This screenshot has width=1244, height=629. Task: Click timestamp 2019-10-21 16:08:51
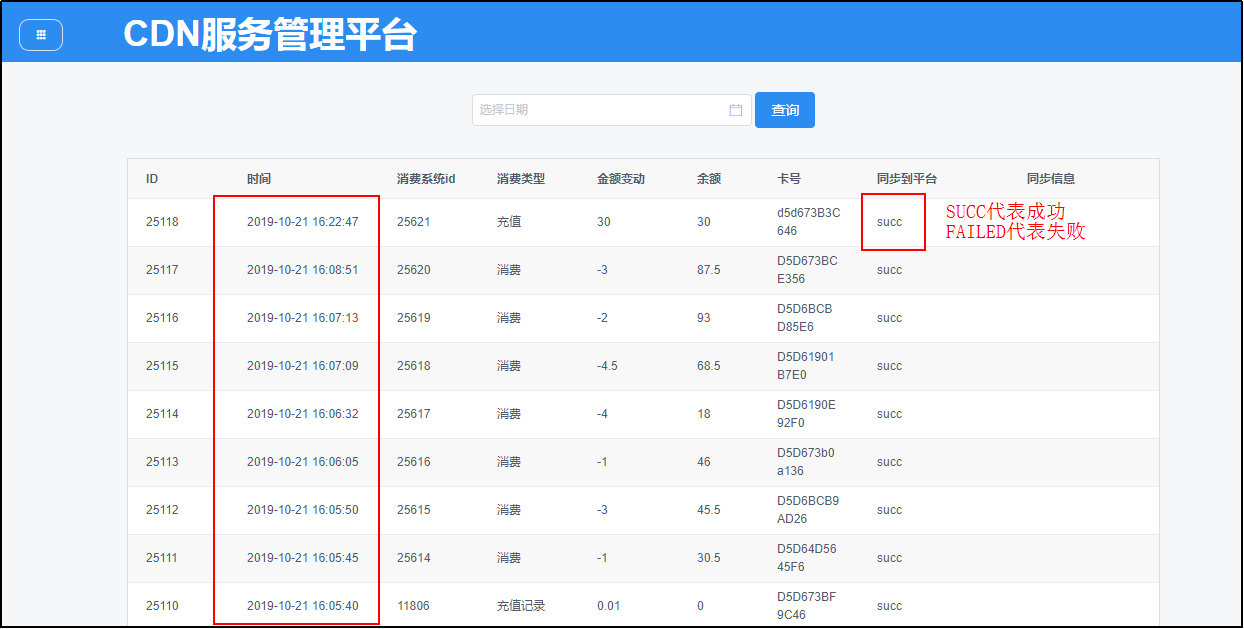(302, 270)
